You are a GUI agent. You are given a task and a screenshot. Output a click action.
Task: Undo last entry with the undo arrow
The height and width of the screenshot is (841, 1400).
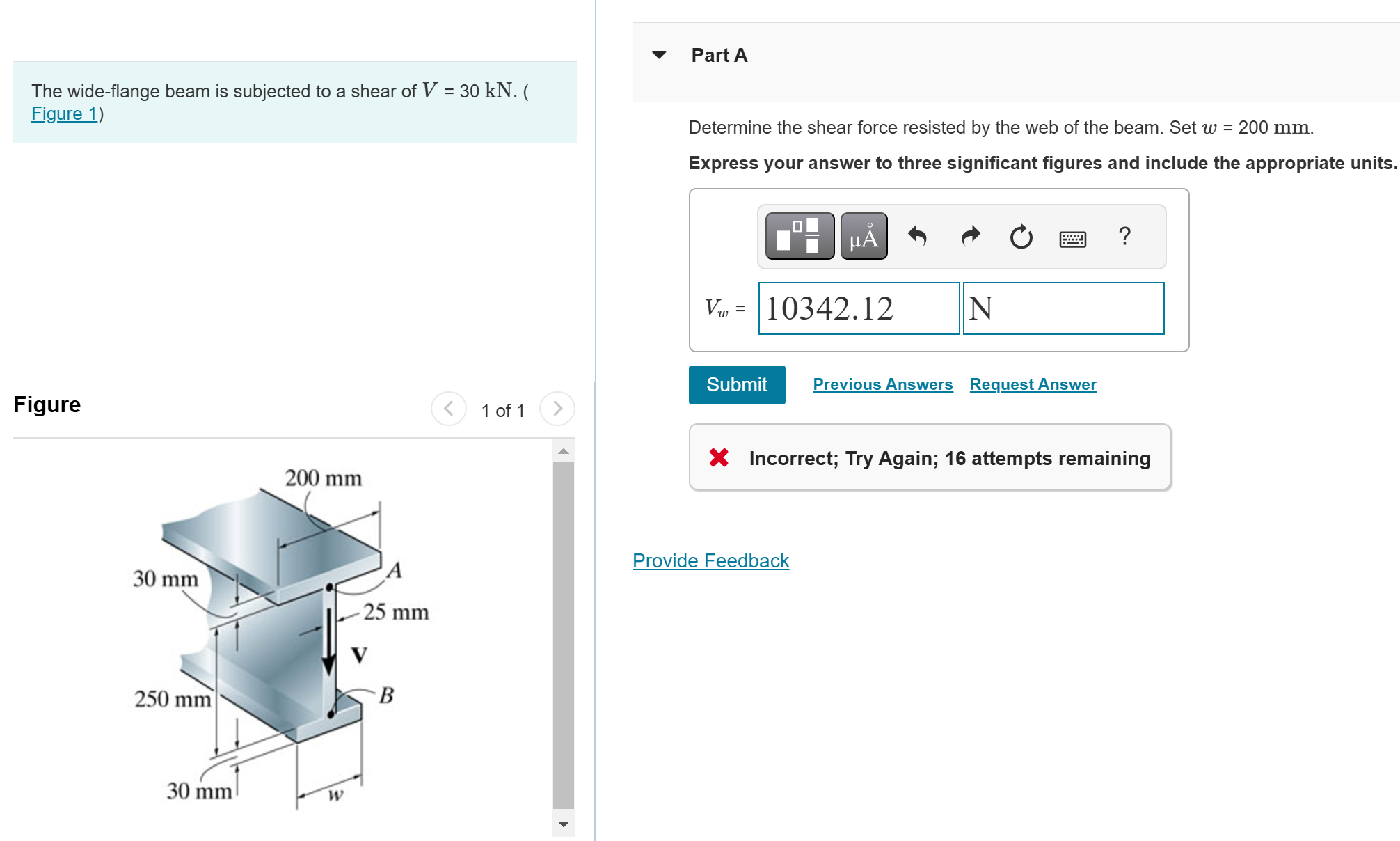point(917,237)
